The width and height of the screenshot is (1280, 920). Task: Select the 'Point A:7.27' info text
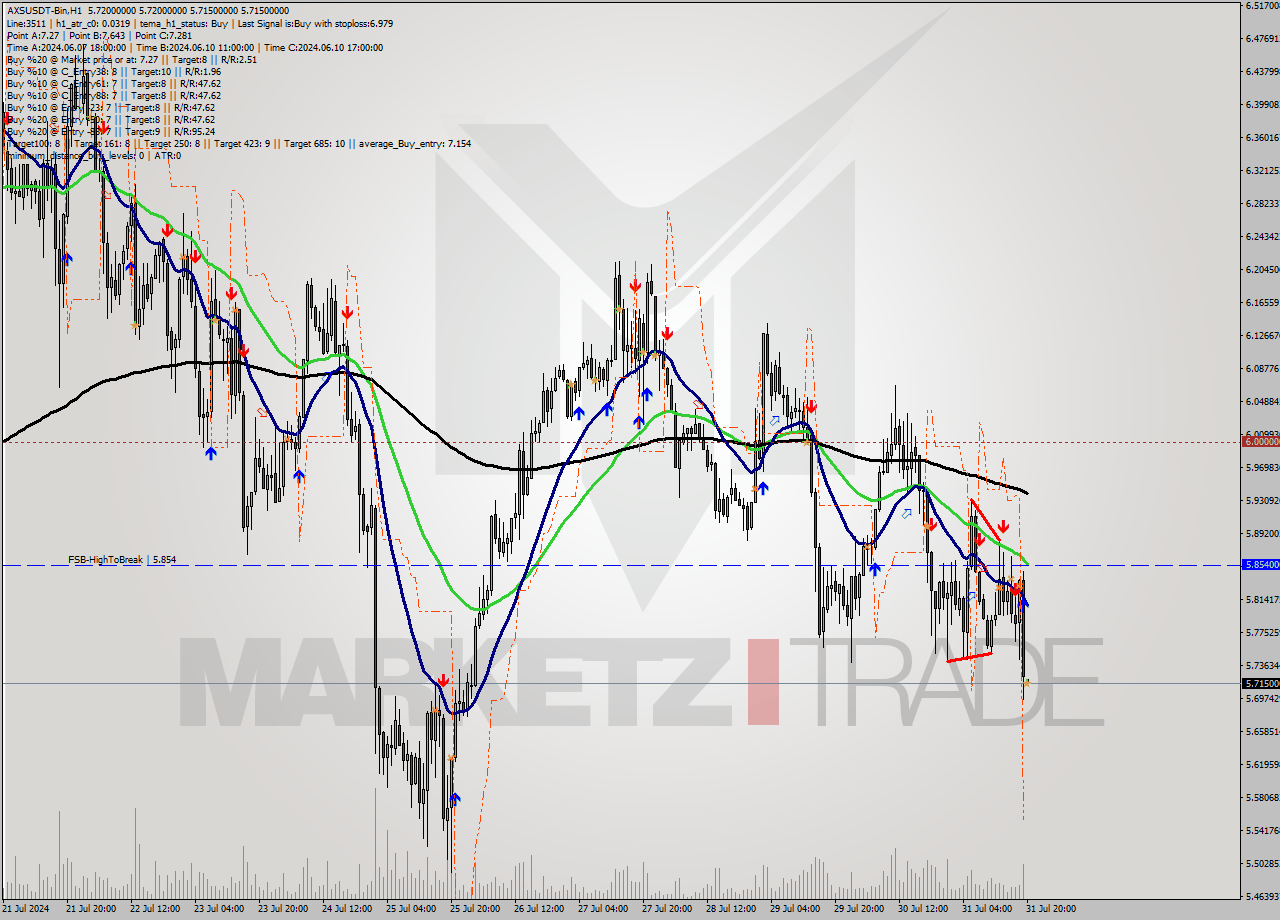click(x=34, y=35)
